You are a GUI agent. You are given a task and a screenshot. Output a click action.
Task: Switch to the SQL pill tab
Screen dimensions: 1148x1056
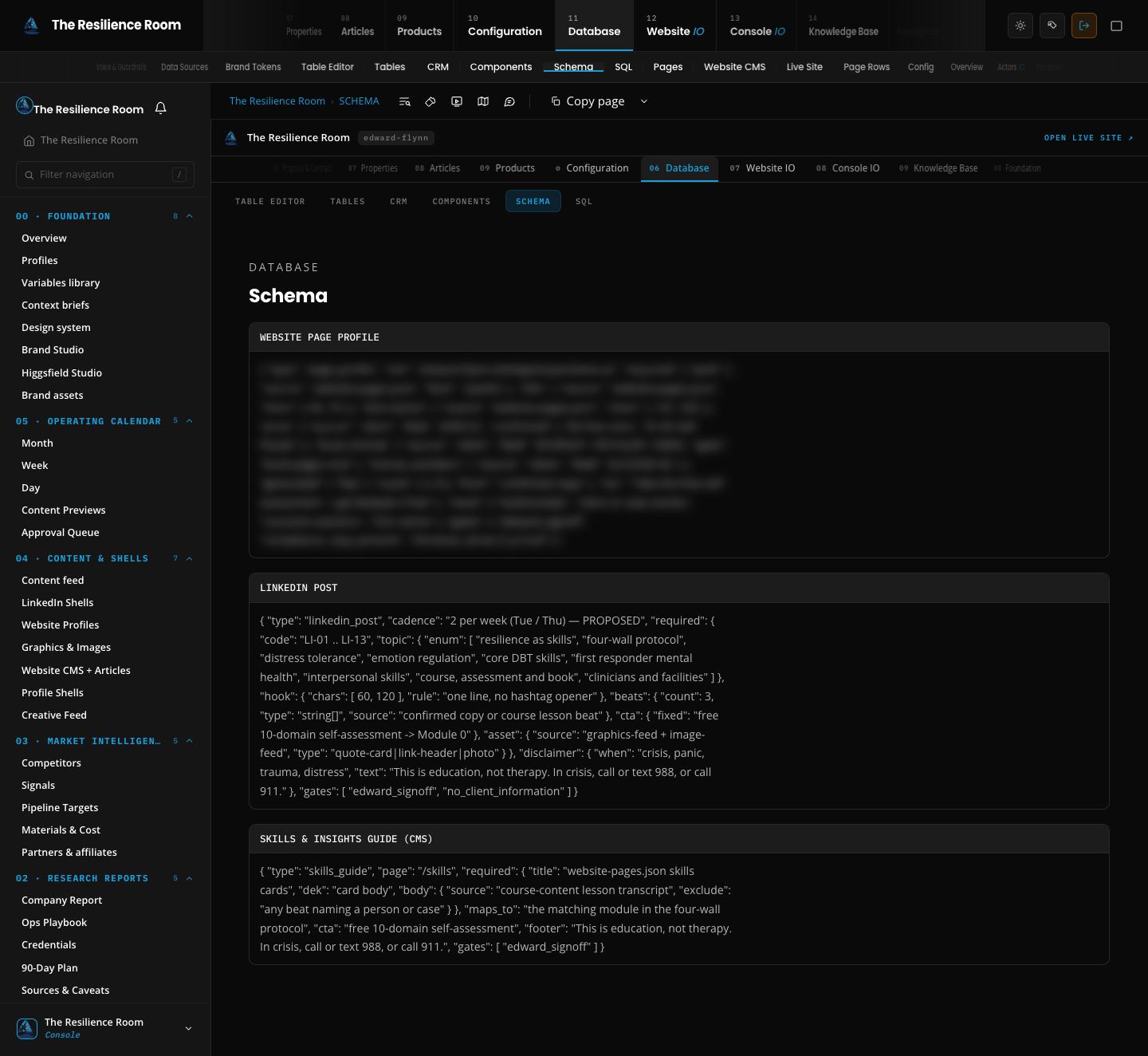584,201
